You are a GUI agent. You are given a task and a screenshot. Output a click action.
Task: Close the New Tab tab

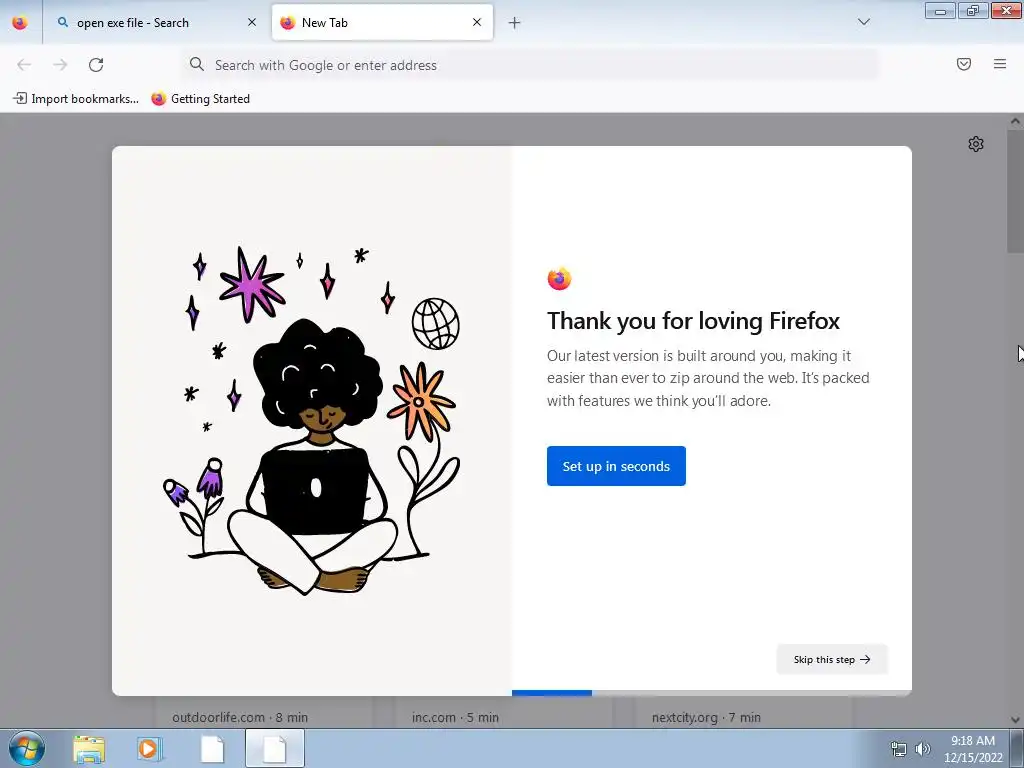tap(477, 22)
